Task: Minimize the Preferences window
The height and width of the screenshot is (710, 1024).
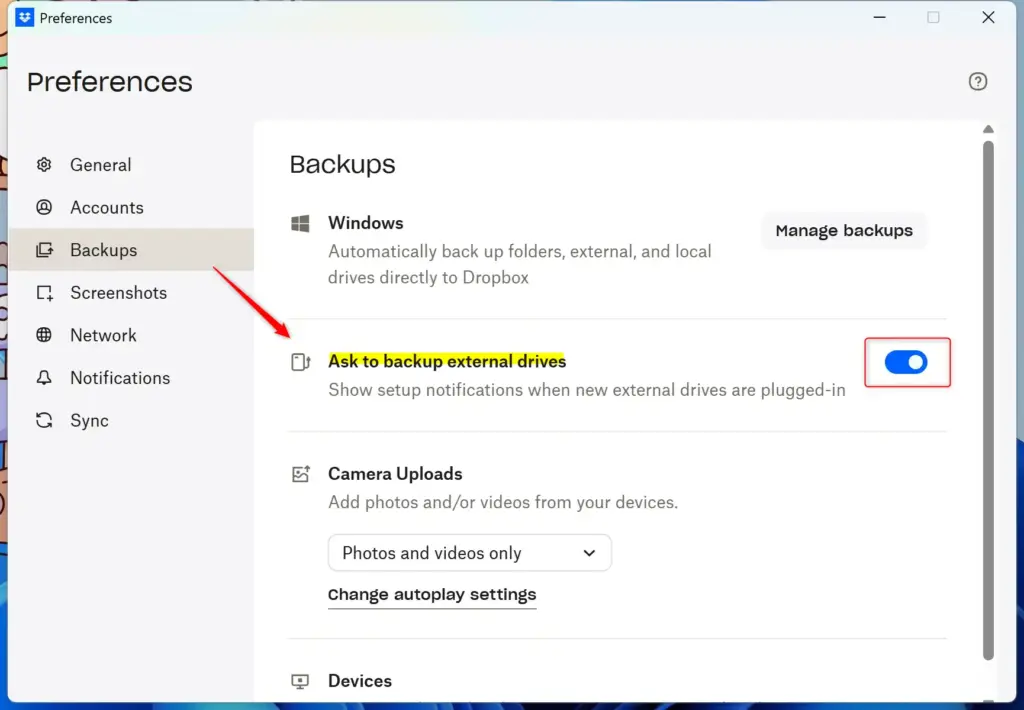Action: click(x=880, y=18)
